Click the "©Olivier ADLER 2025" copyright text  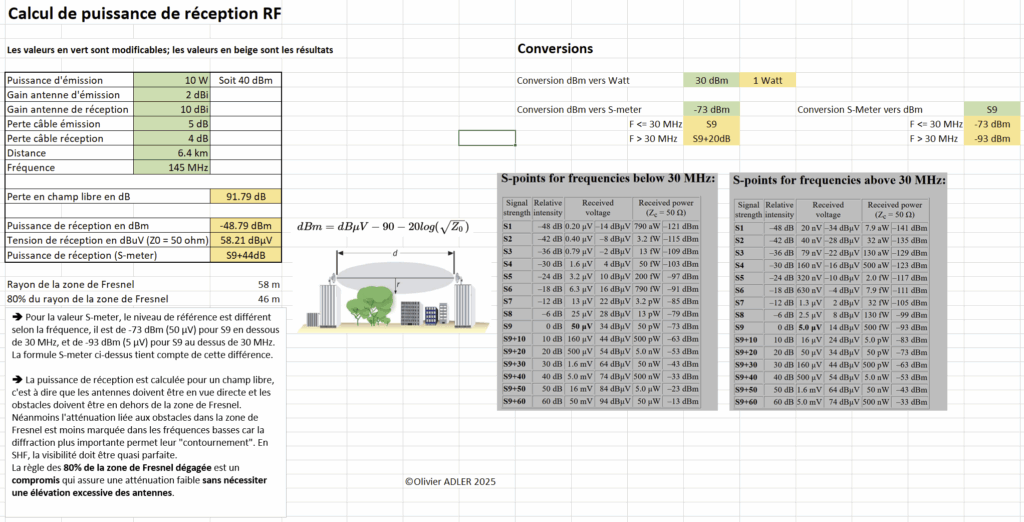(x=450, y=481)
